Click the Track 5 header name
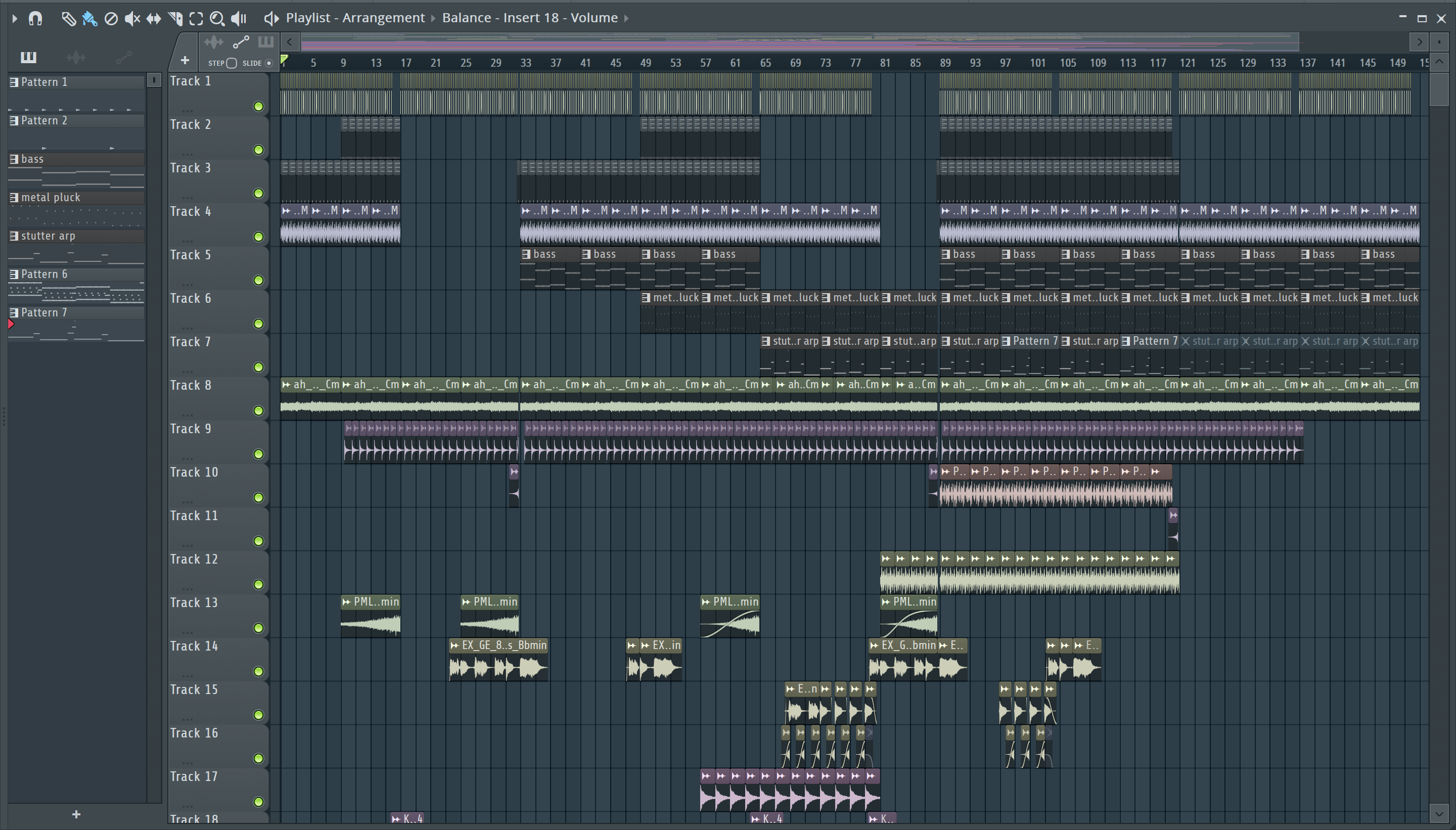Image resolution: width=1456 pixels, height=830 pixels. [x=191, y=255]
